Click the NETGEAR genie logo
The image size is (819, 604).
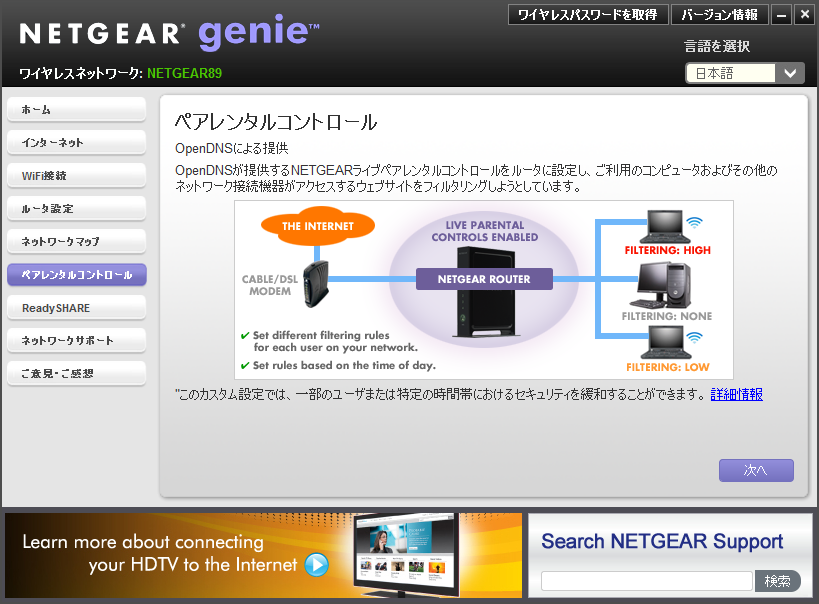coord(169,34)
